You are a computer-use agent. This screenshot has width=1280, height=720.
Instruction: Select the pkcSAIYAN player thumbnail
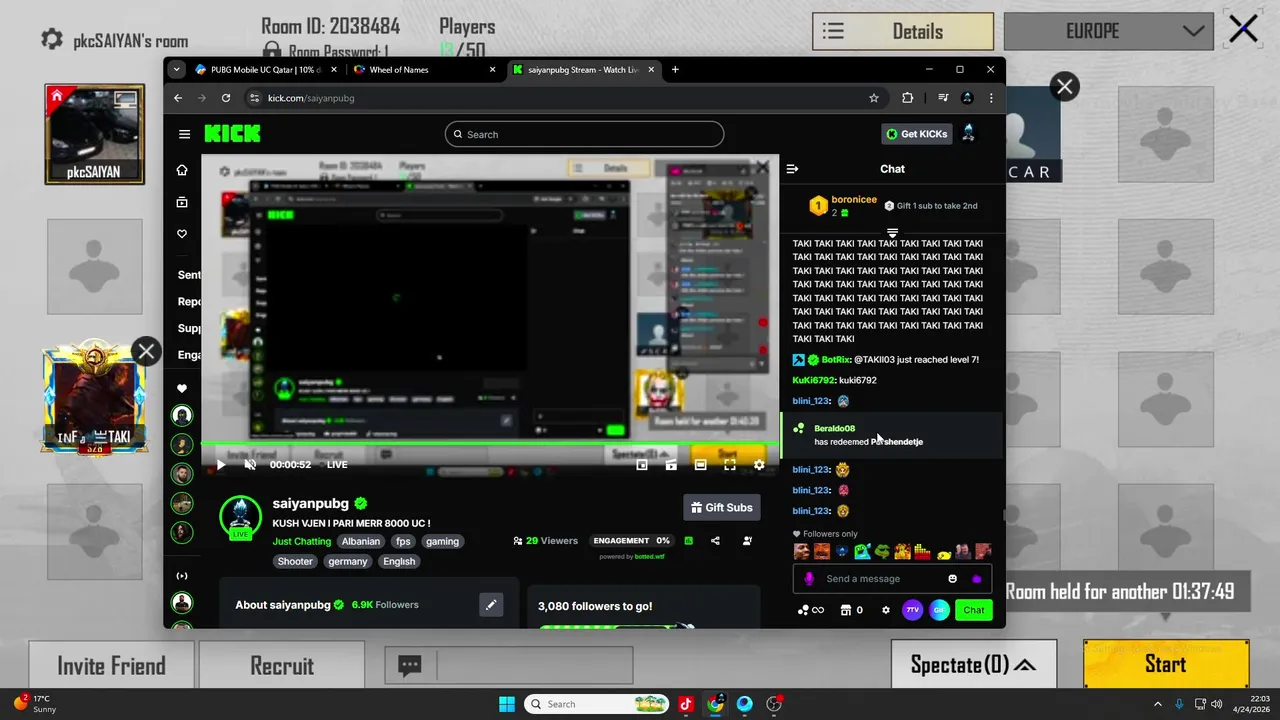pyautogui.click(x=95, y=134)
